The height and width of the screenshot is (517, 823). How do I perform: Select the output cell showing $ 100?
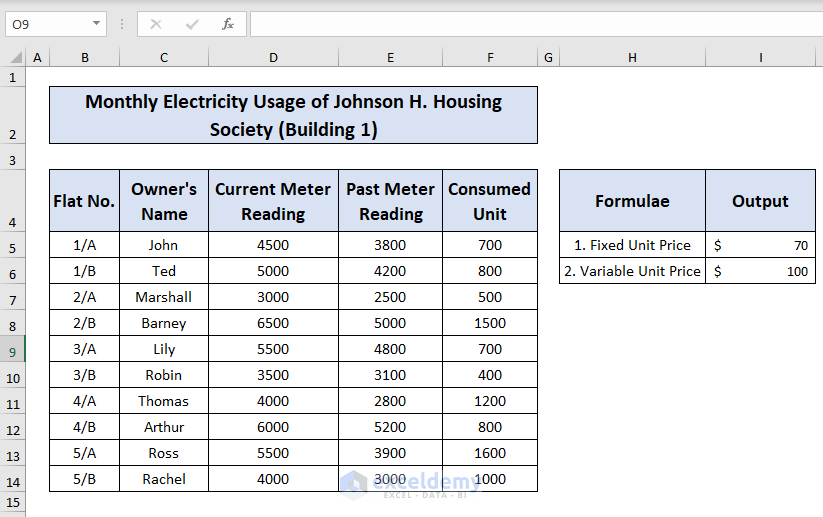761,271
